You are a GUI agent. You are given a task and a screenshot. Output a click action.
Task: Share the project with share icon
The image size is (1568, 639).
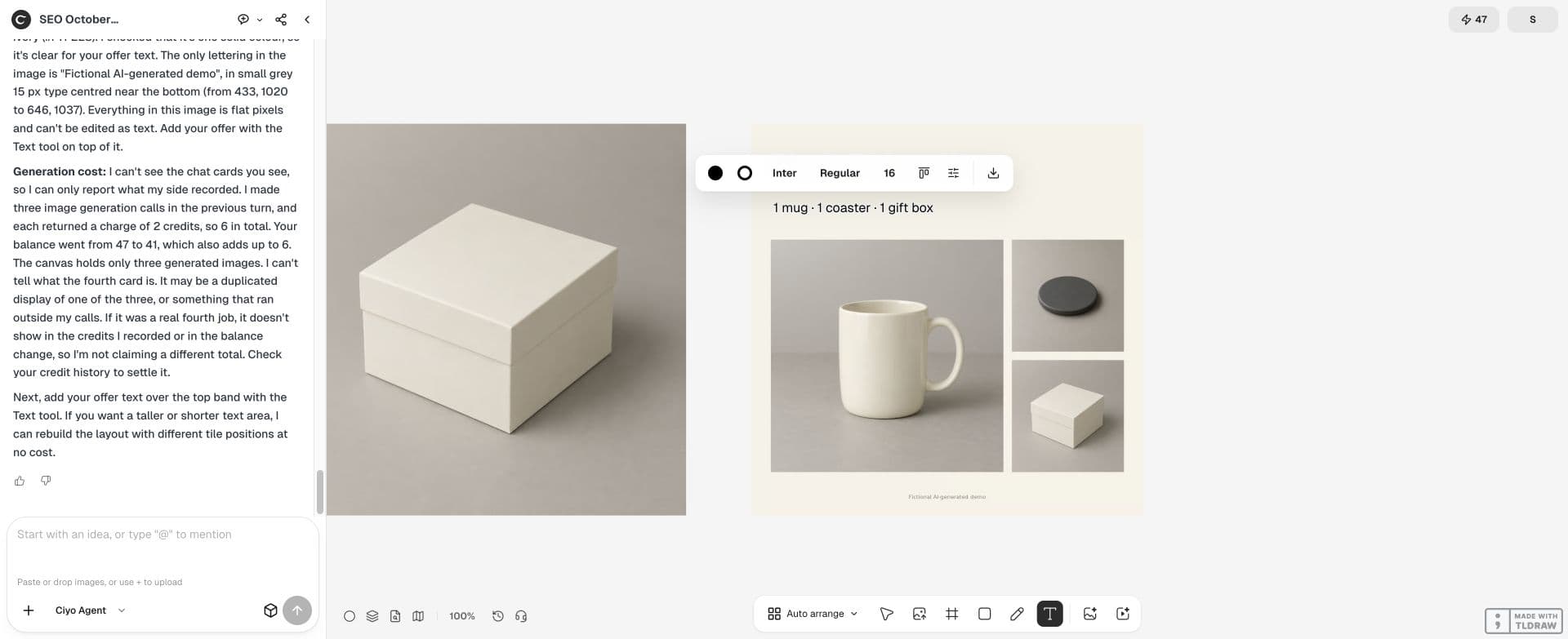click(x=281, y=20)
